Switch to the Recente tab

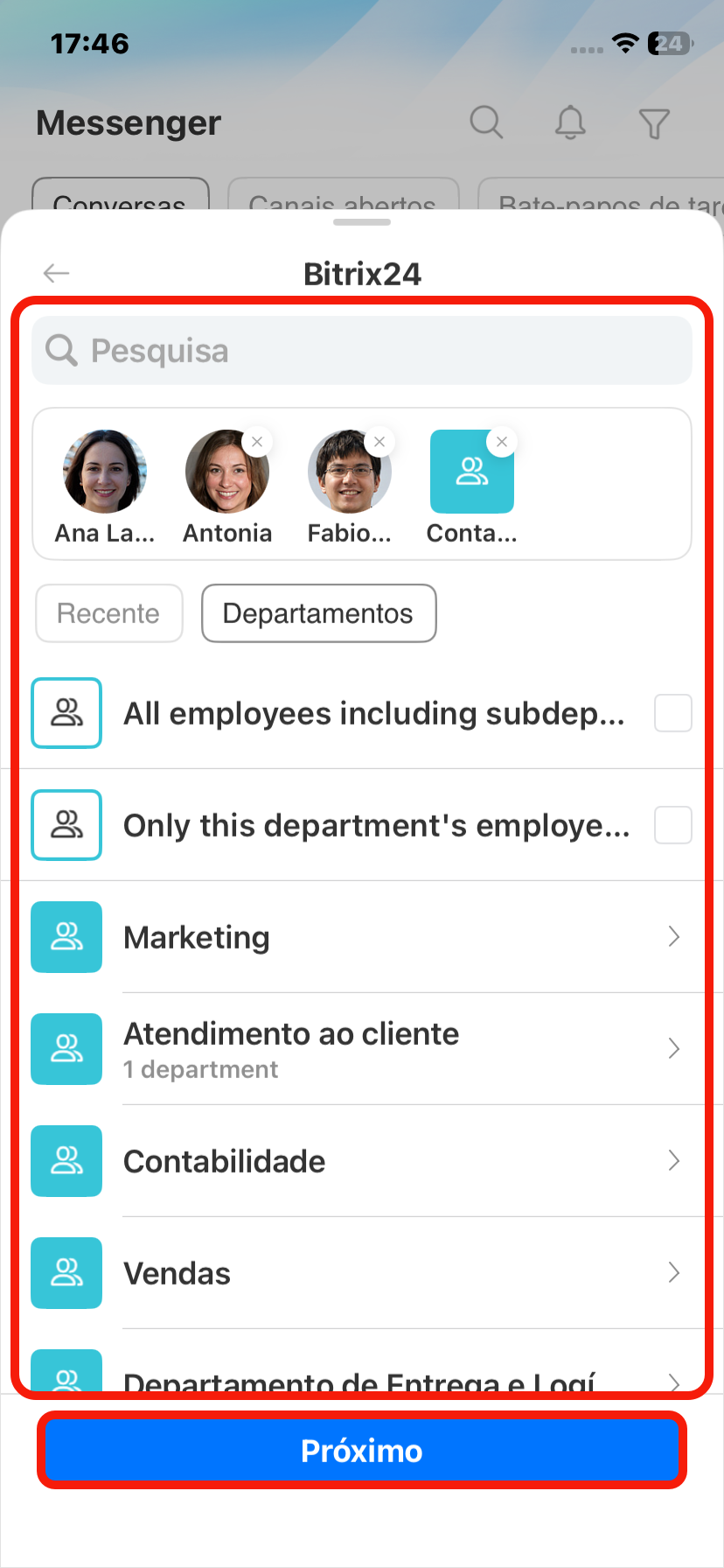coord(109,613)
